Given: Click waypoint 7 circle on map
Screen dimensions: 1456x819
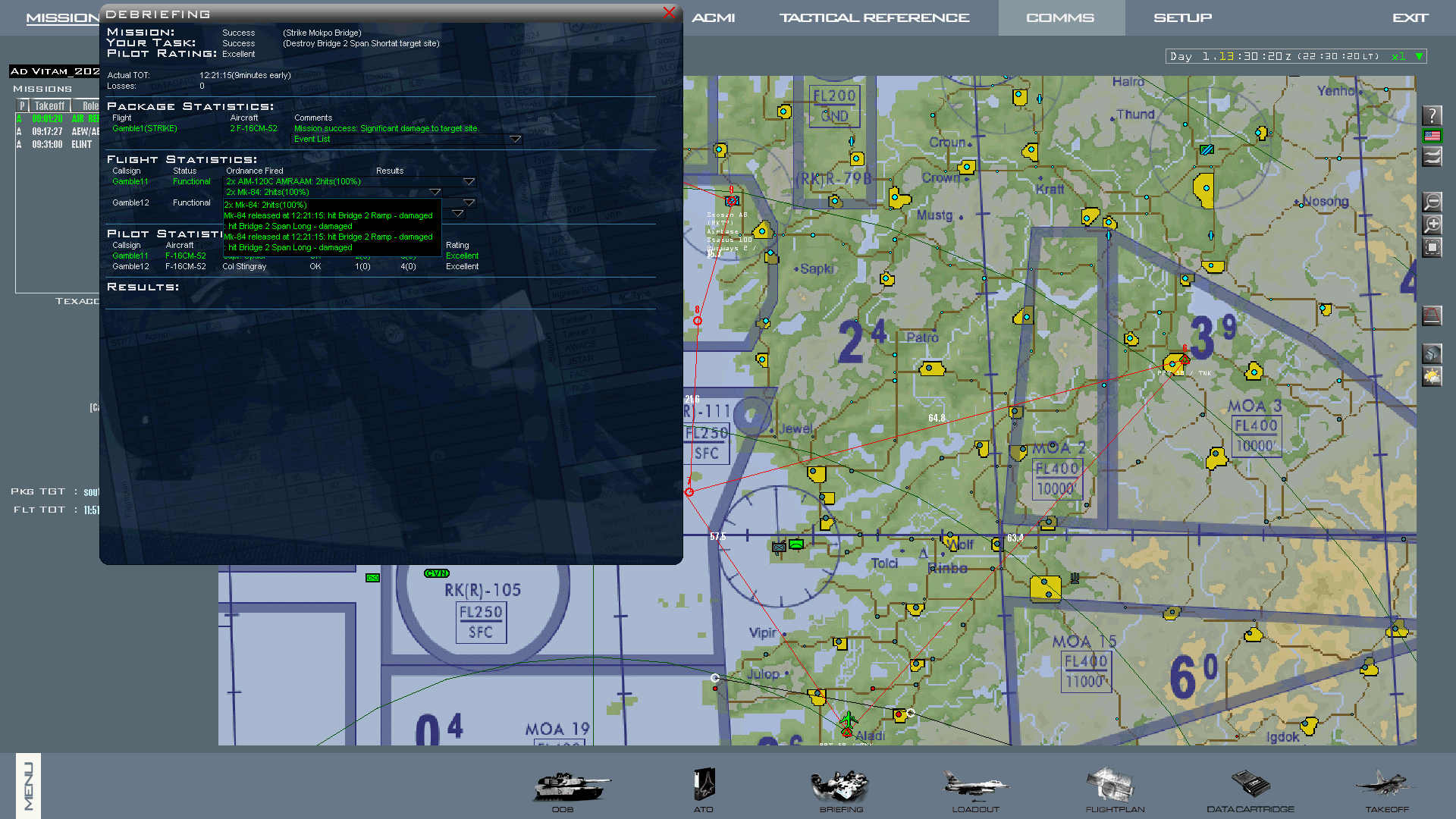Looking at the screenshot, I should [689, 492].
